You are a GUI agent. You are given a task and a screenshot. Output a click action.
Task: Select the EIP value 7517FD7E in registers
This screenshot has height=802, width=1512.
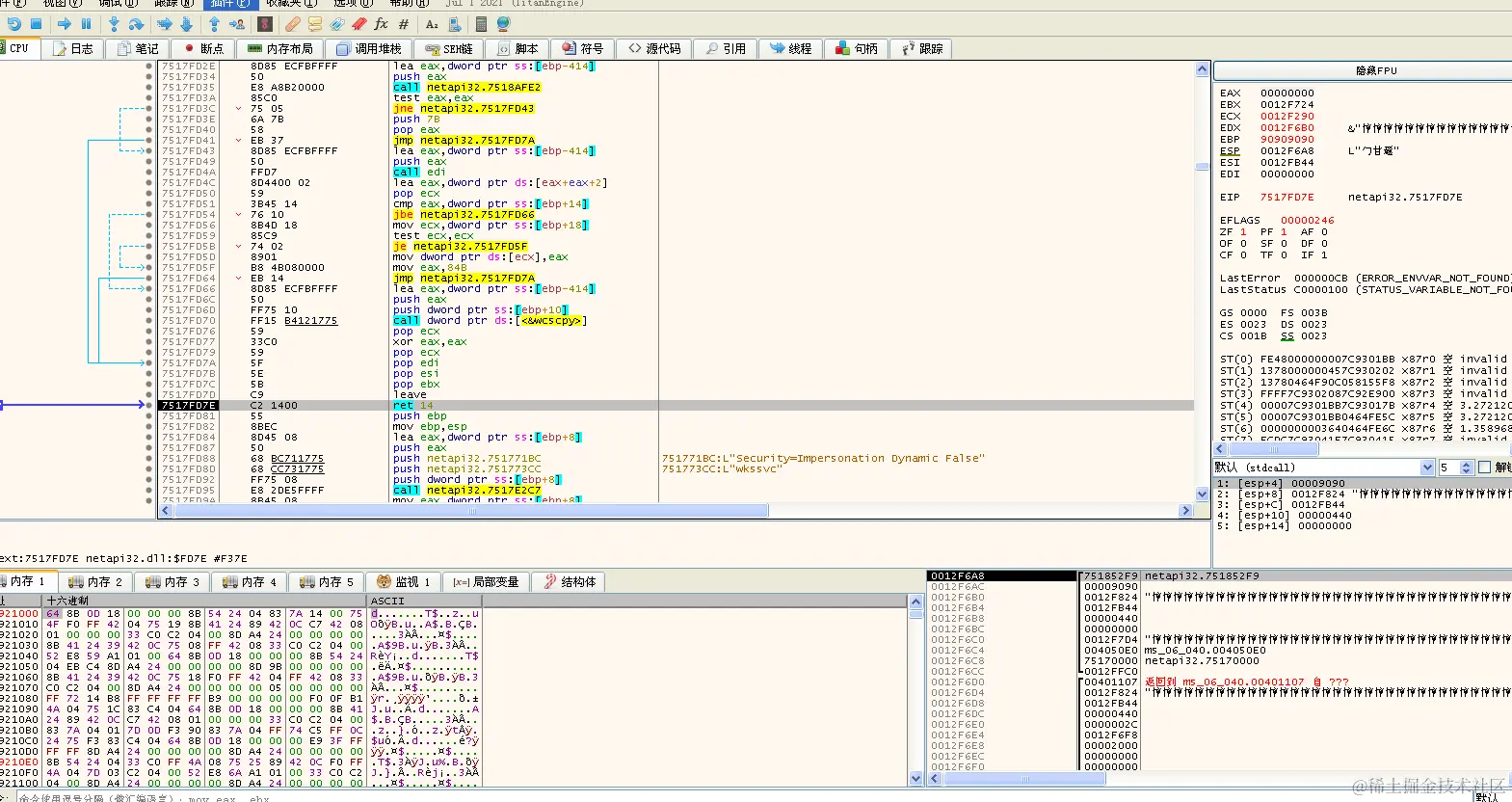[x=1287, y=198]
